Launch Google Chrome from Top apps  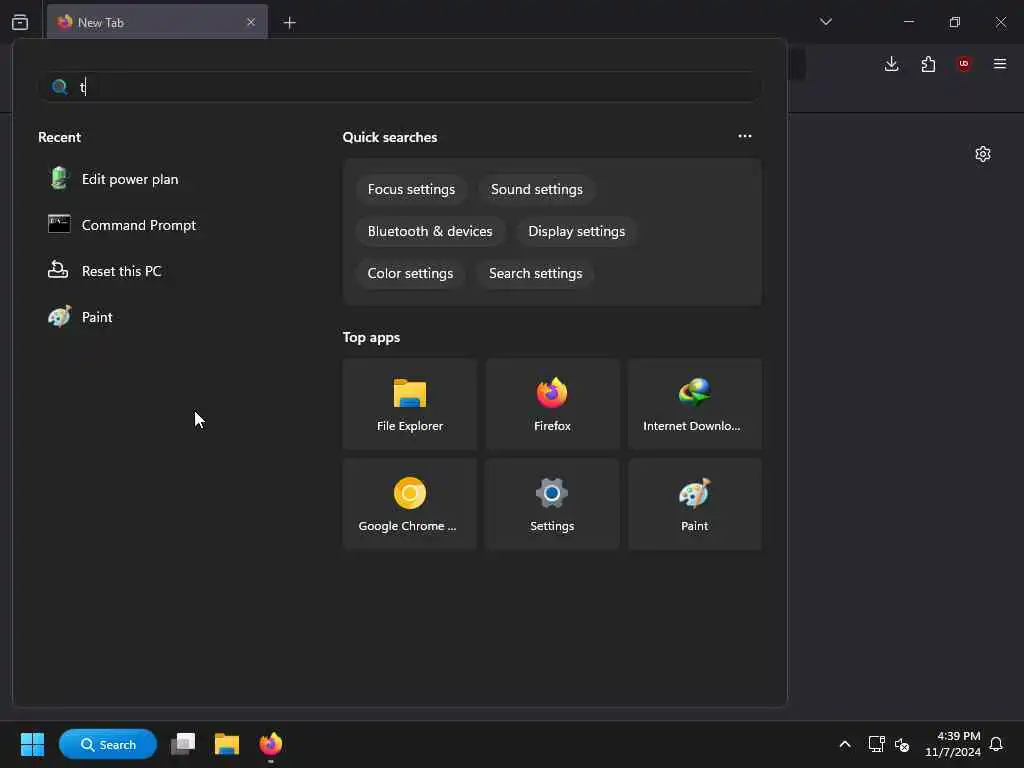pyautogui.click(x=409, y=504)
